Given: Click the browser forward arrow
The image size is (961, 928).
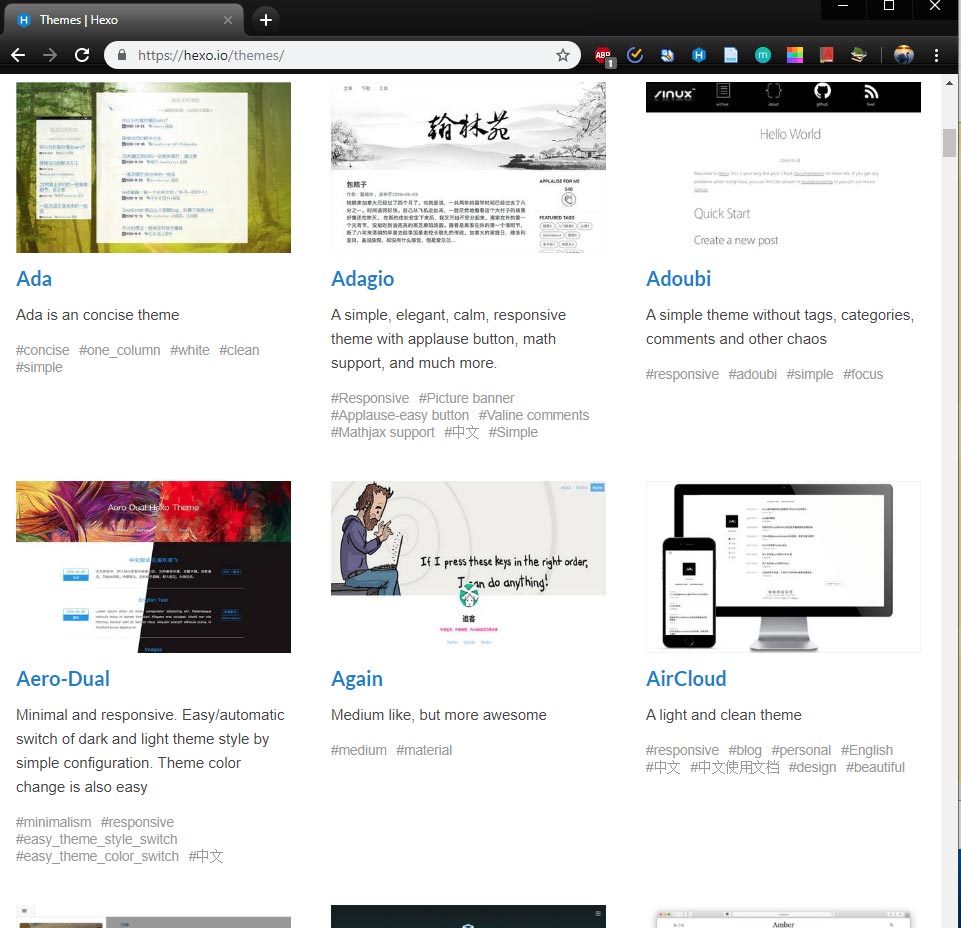Looking at the screenshot, I should click(50, 55).
